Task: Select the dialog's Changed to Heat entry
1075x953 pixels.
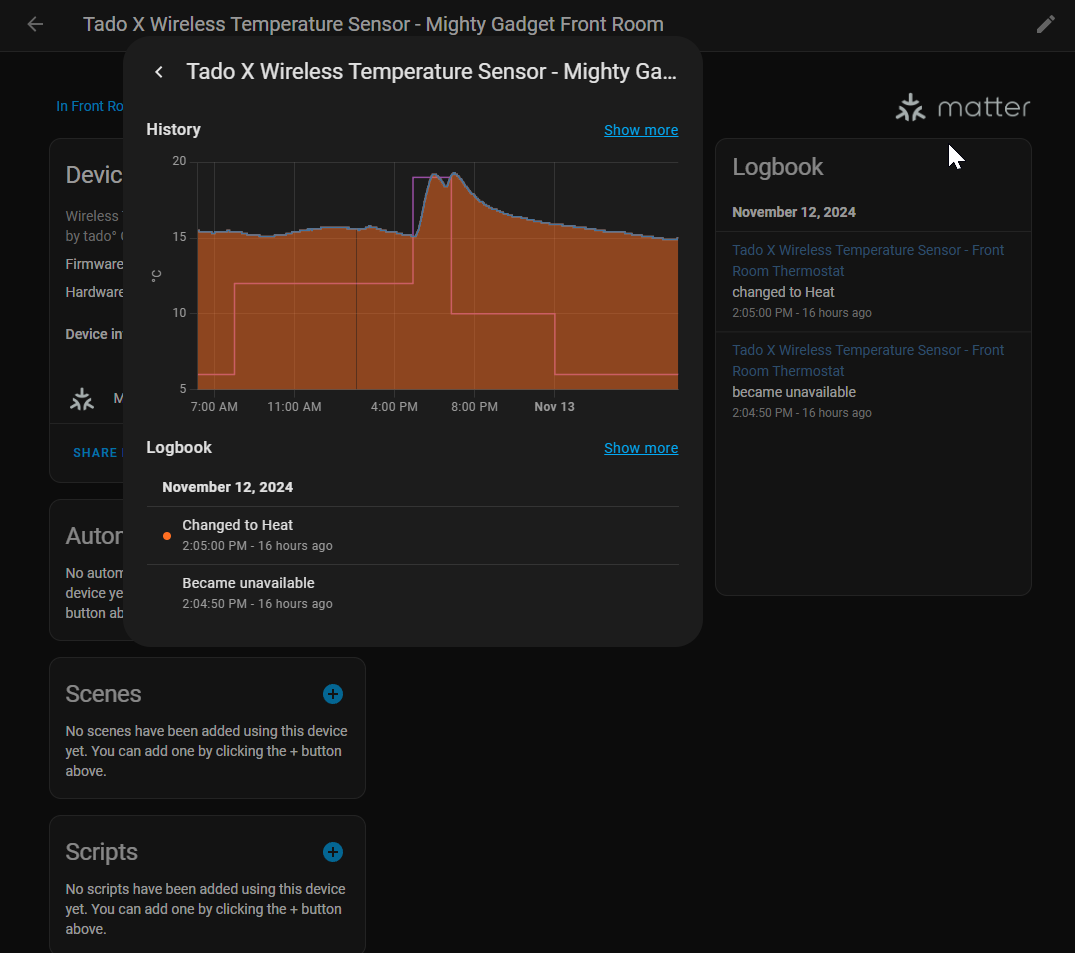Action: [237, 525]
